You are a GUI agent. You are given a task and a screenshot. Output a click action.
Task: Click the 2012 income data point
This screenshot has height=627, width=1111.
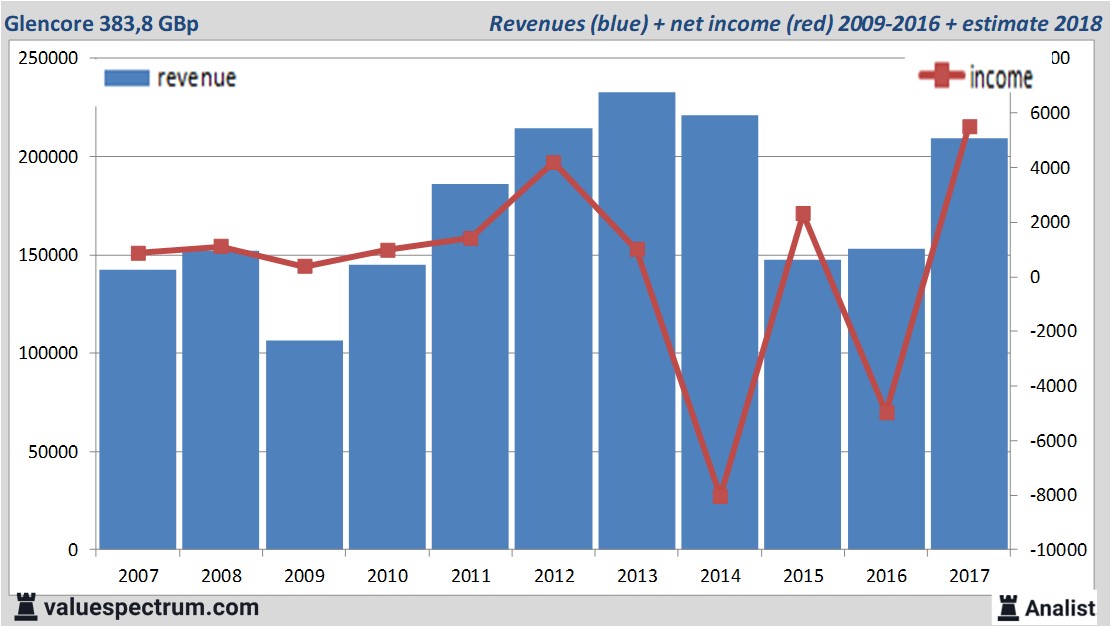[554, 163]
